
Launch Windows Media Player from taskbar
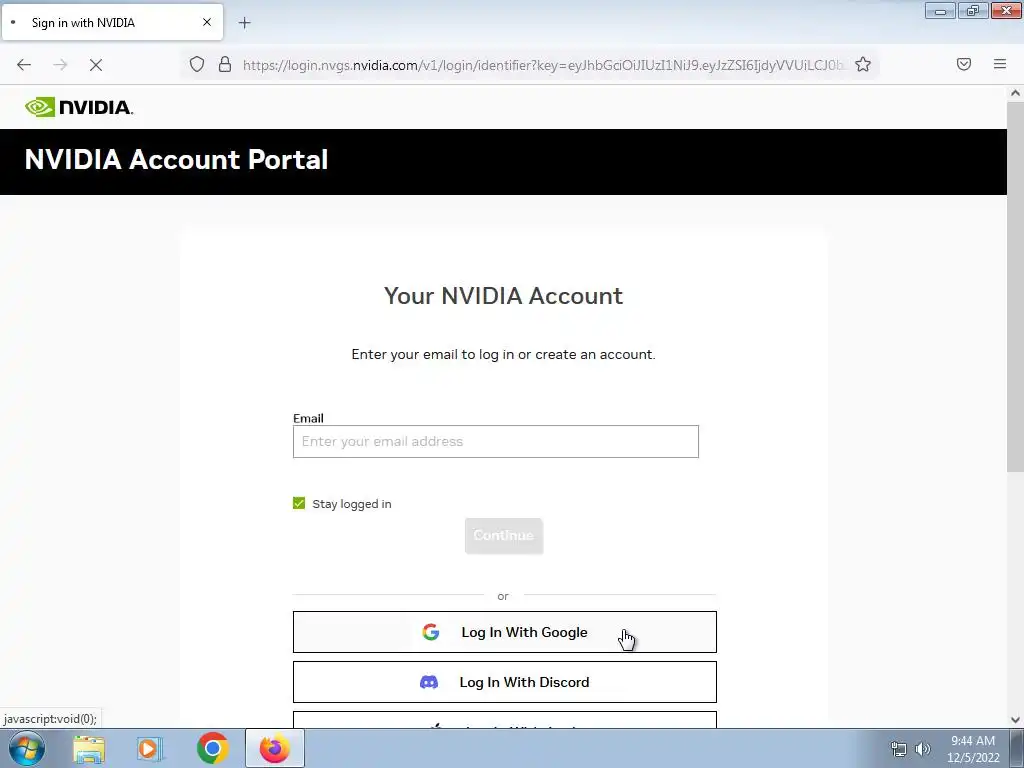[x=149, y=748]
